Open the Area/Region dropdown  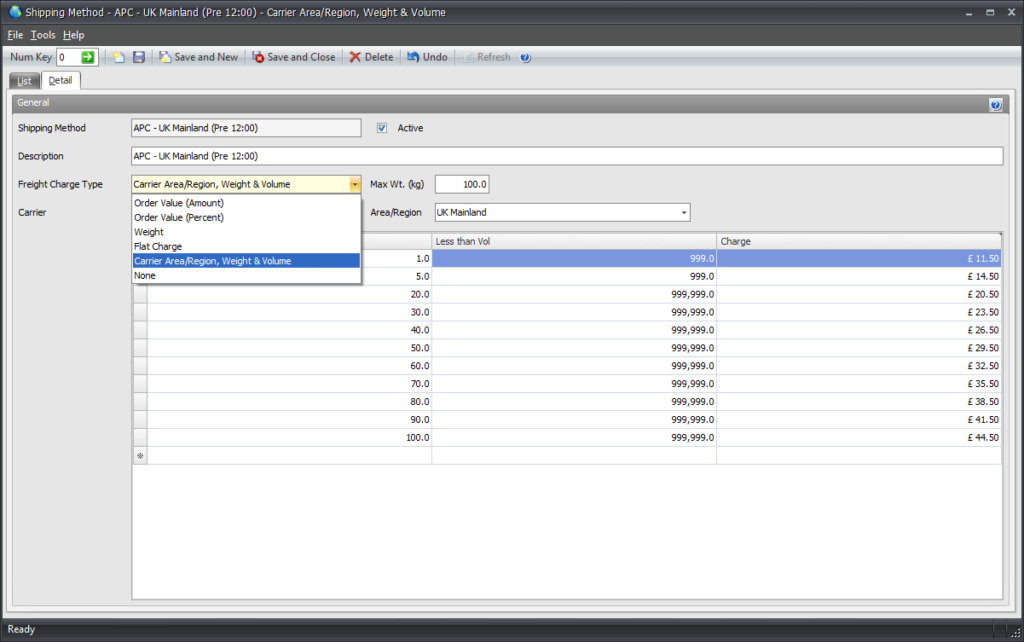(x=686, y=212)
